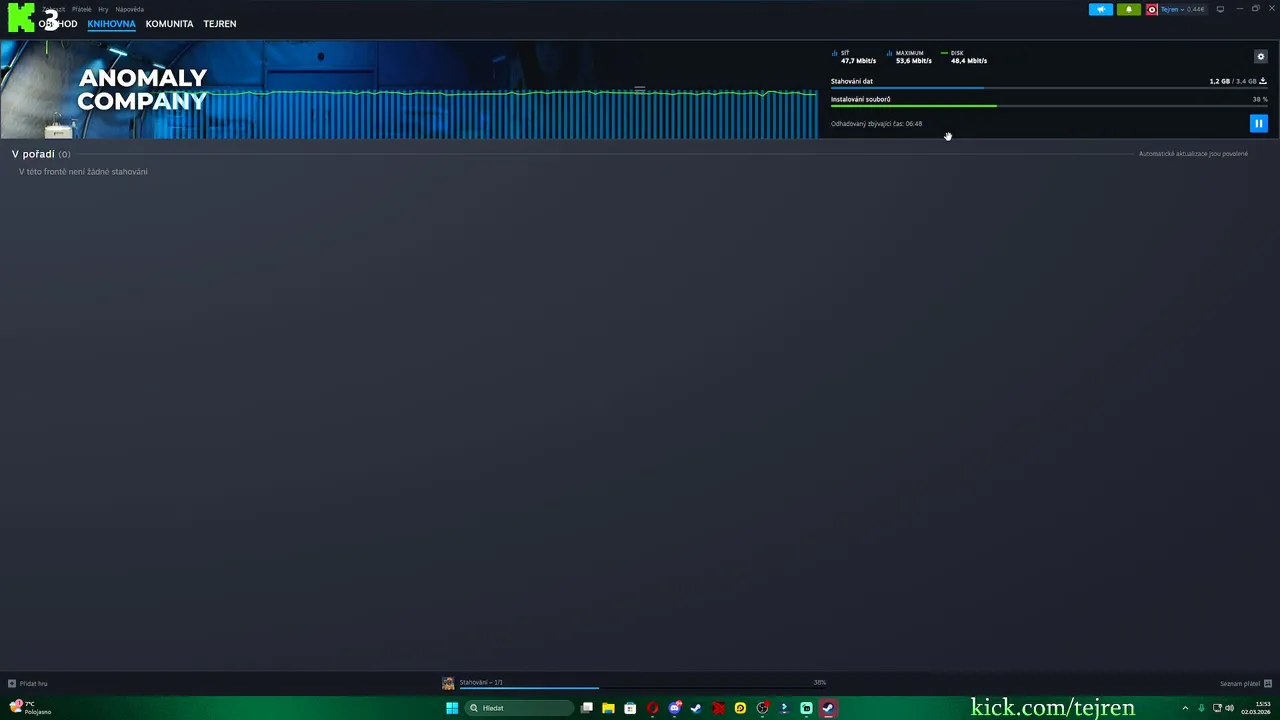This screenshot has width=1280, height=720.
Task: Open the Tejren profile tab
Action: pyautogui.click(x=220, y=24)
